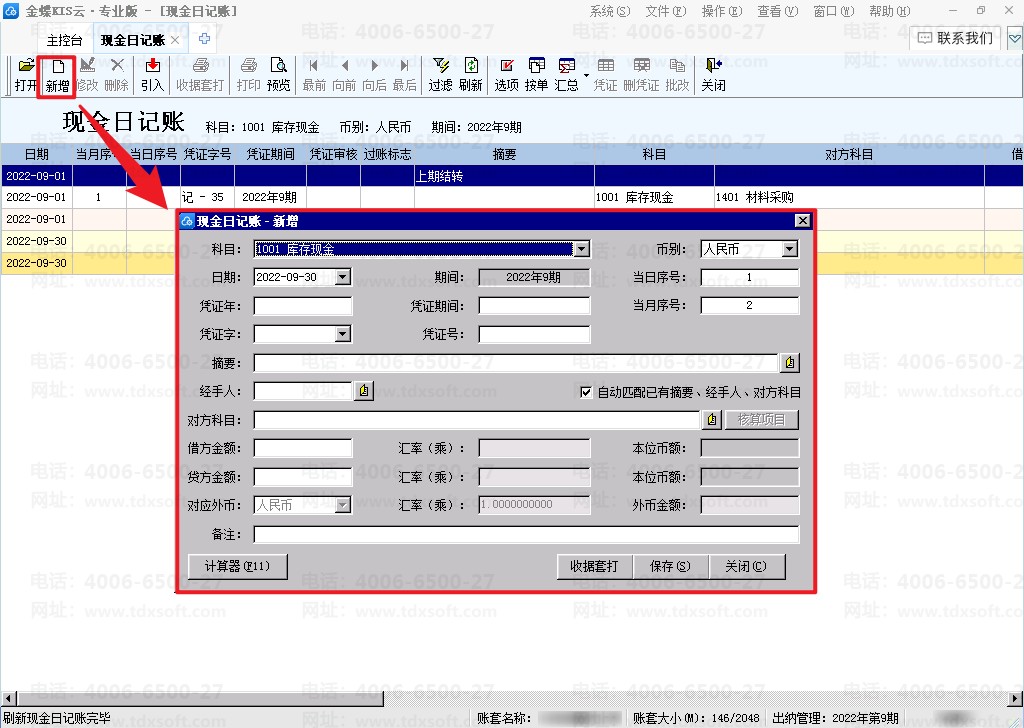Click the 联系我们 button
Image resolution: width=1024 pixels, height=728 pixels.
tap(955, 39)
